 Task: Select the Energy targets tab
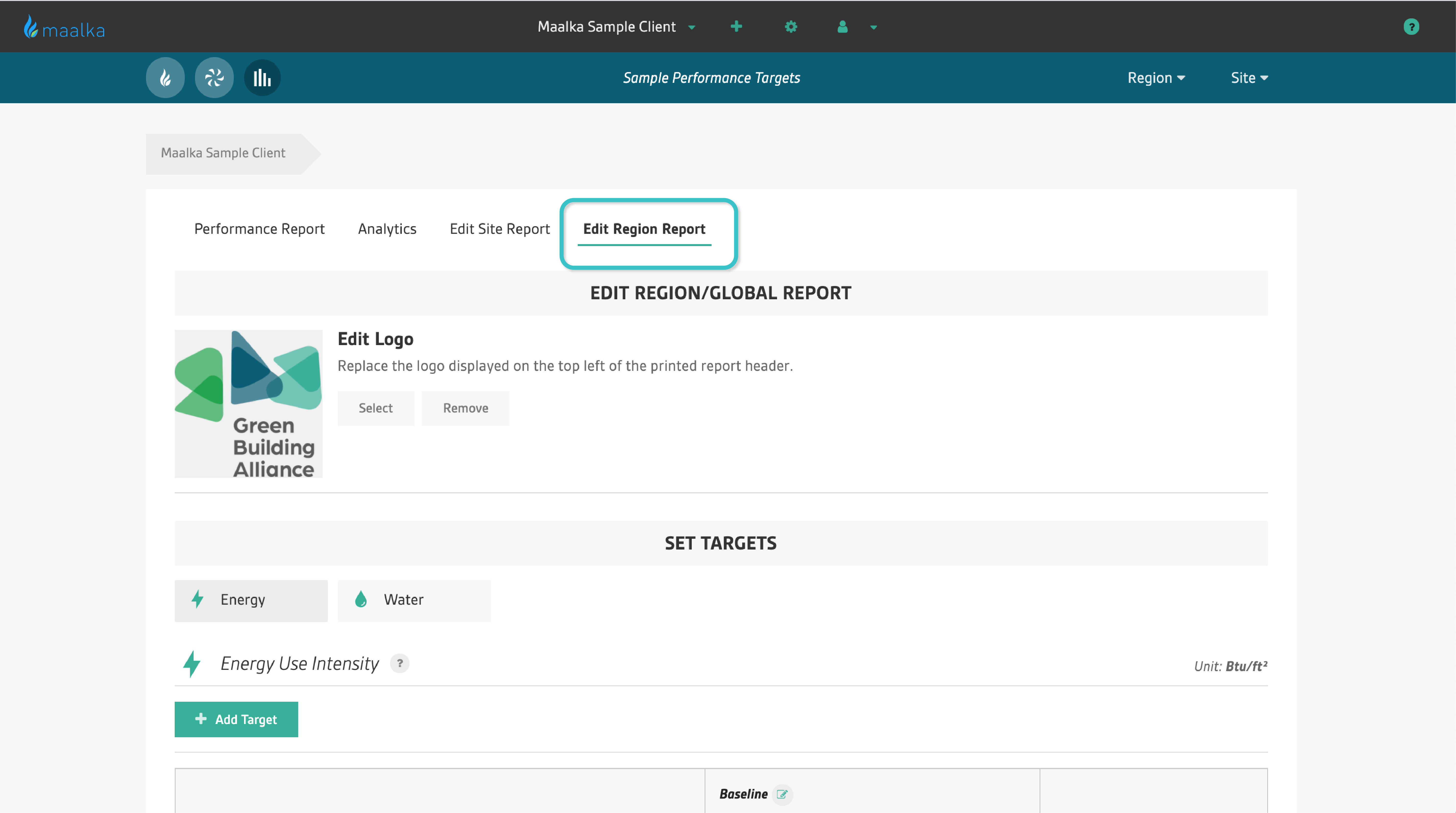[x=251, y=600]
